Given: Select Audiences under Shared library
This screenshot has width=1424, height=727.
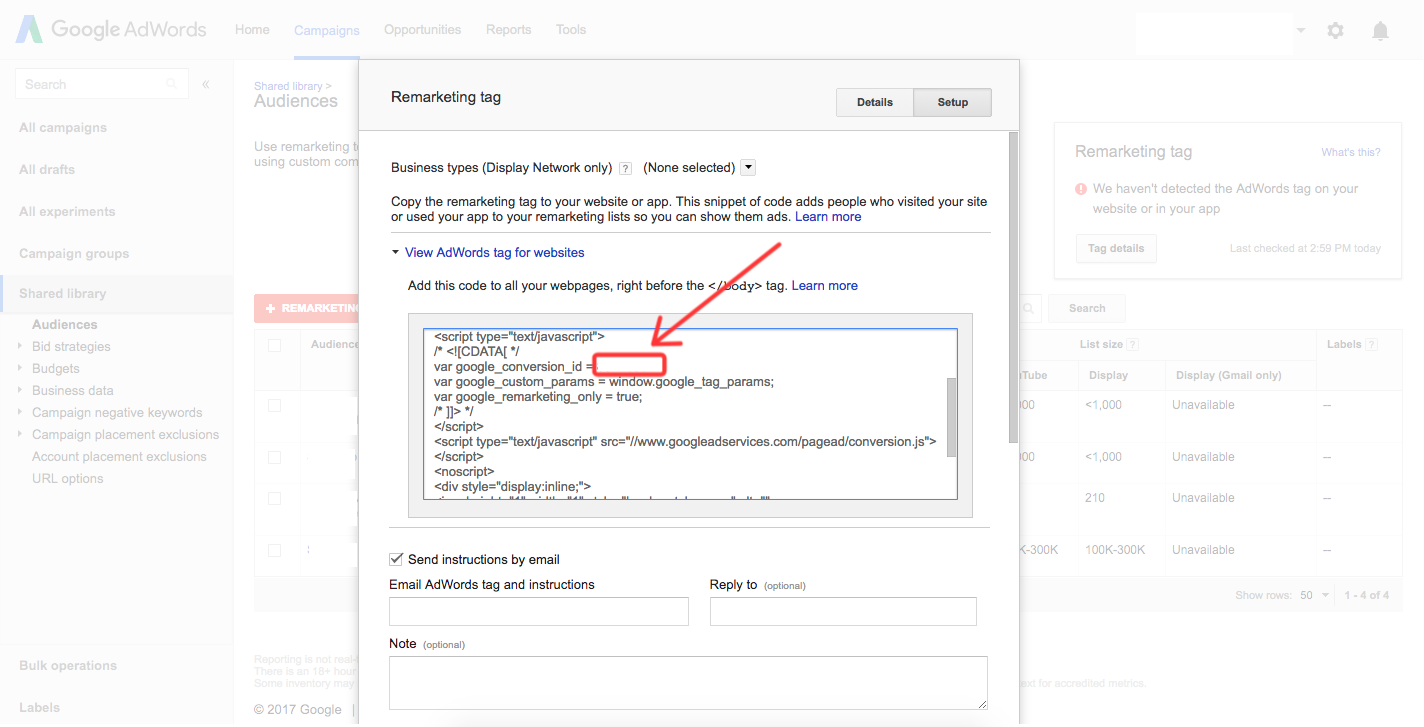Looking at the screenshot, I should coord(65,325).
